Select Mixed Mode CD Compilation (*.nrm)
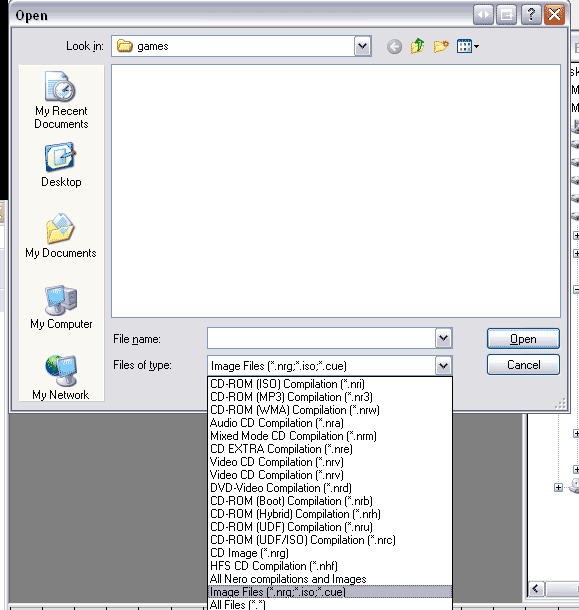This screenshot has height=610, width=579. 330,436
